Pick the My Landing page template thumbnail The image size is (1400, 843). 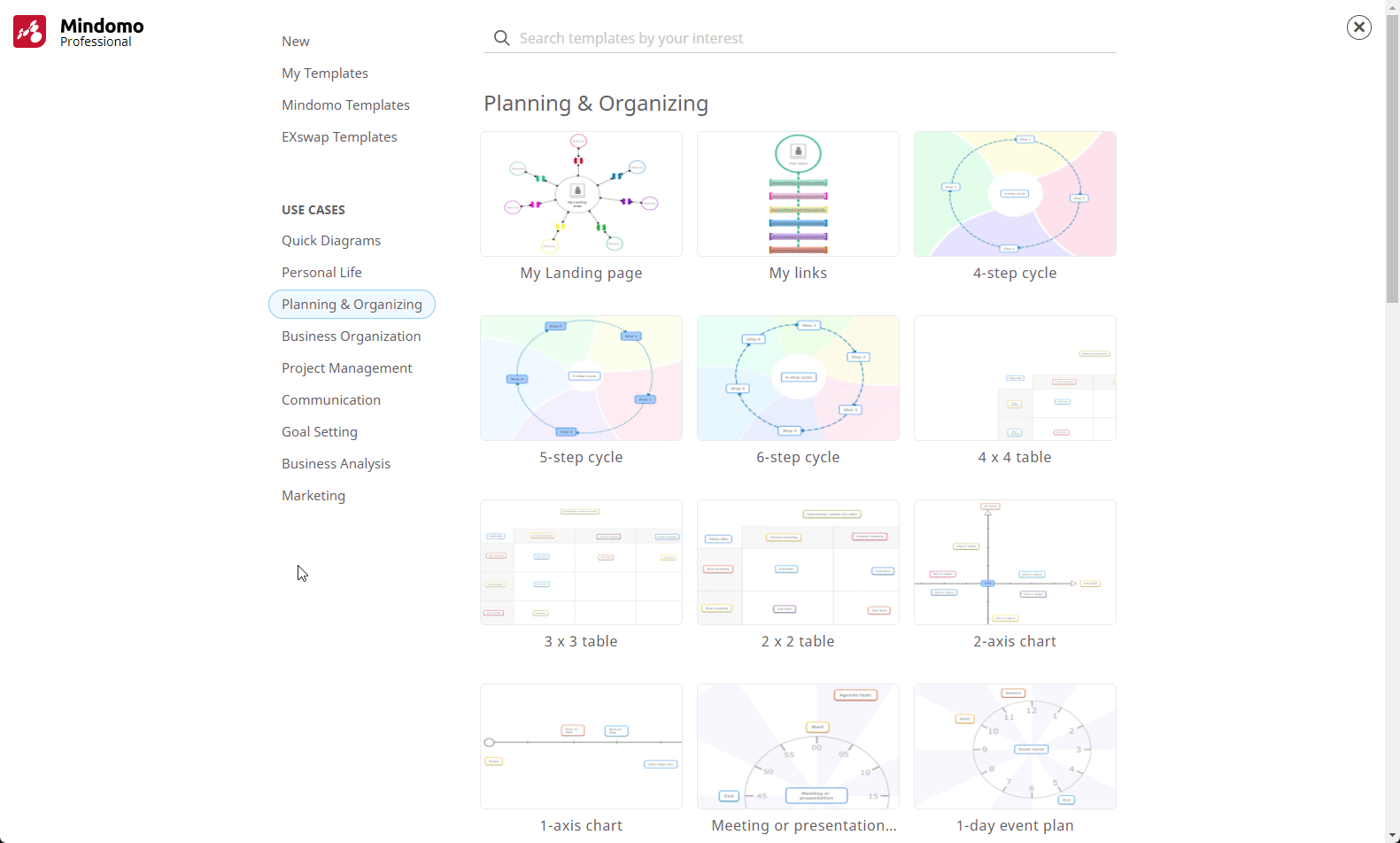[x=581, y=195]
